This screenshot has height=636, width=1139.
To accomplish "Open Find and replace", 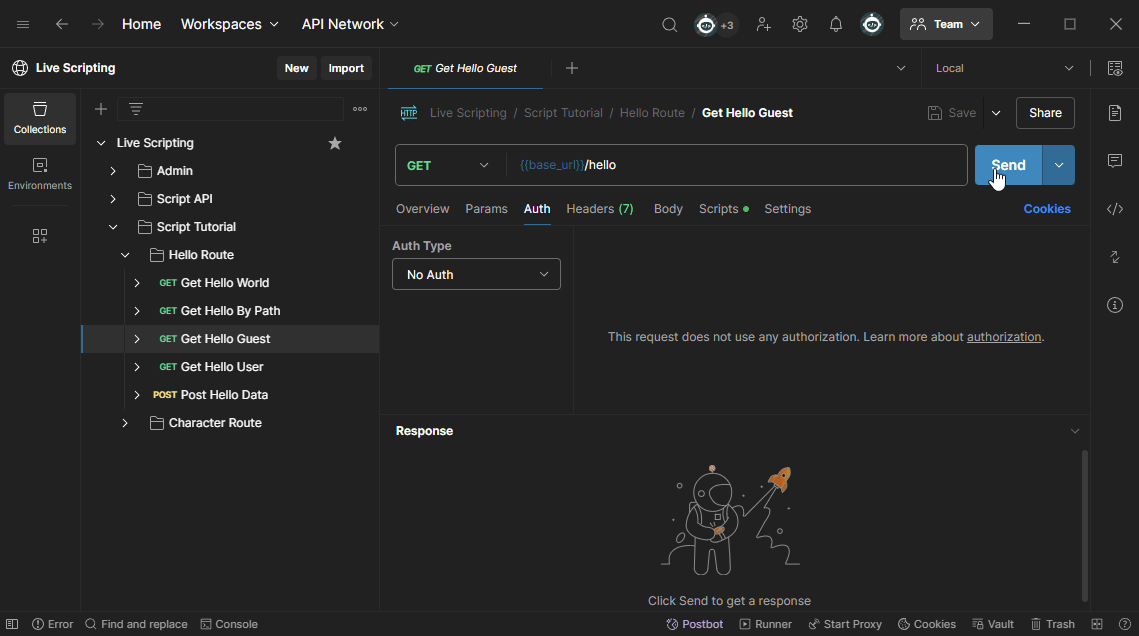I will [x=136, y=624].
